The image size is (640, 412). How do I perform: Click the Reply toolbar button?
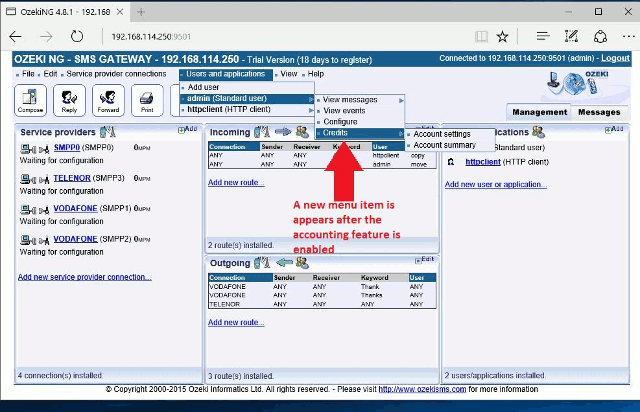69,100
